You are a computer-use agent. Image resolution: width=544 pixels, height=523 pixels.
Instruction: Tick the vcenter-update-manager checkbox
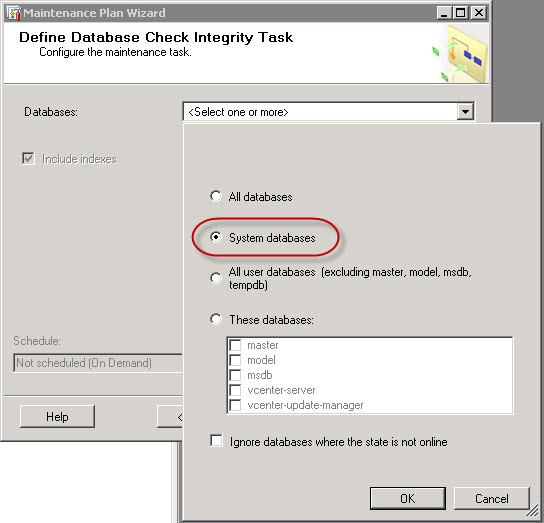pos(235,405)
